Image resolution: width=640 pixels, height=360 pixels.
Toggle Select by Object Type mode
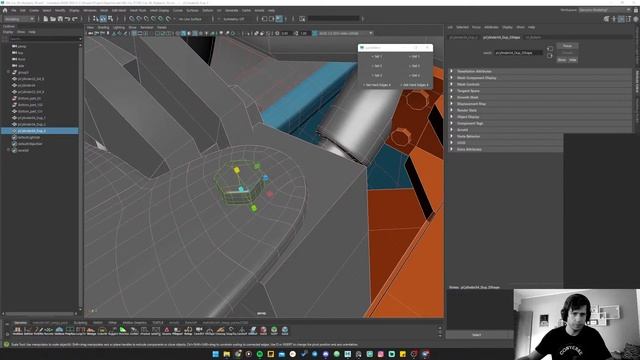103,19
